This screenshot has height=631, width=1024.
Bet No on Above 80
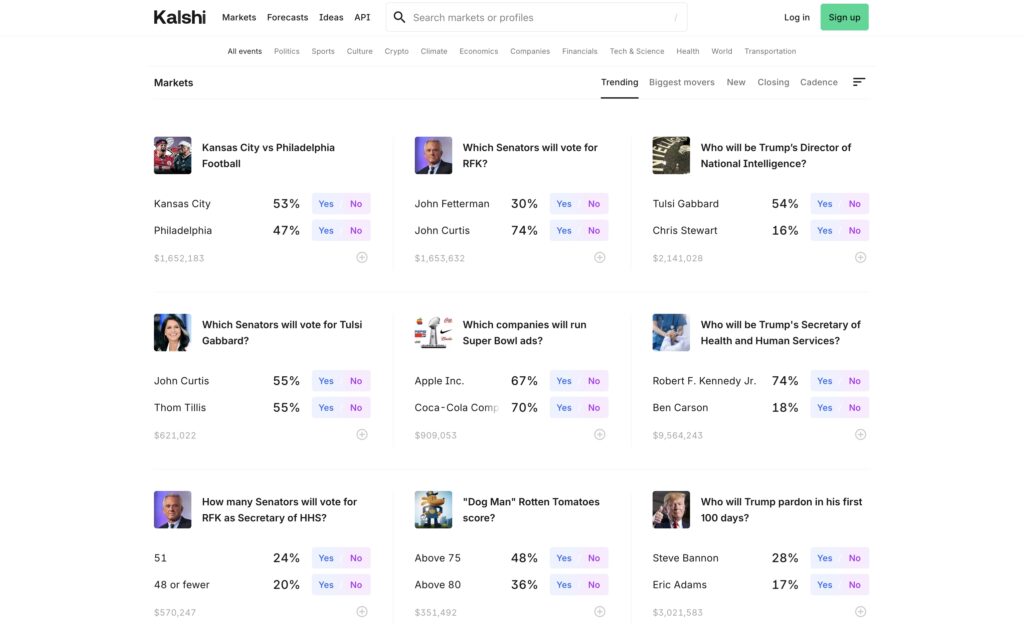tap(594, 585)
